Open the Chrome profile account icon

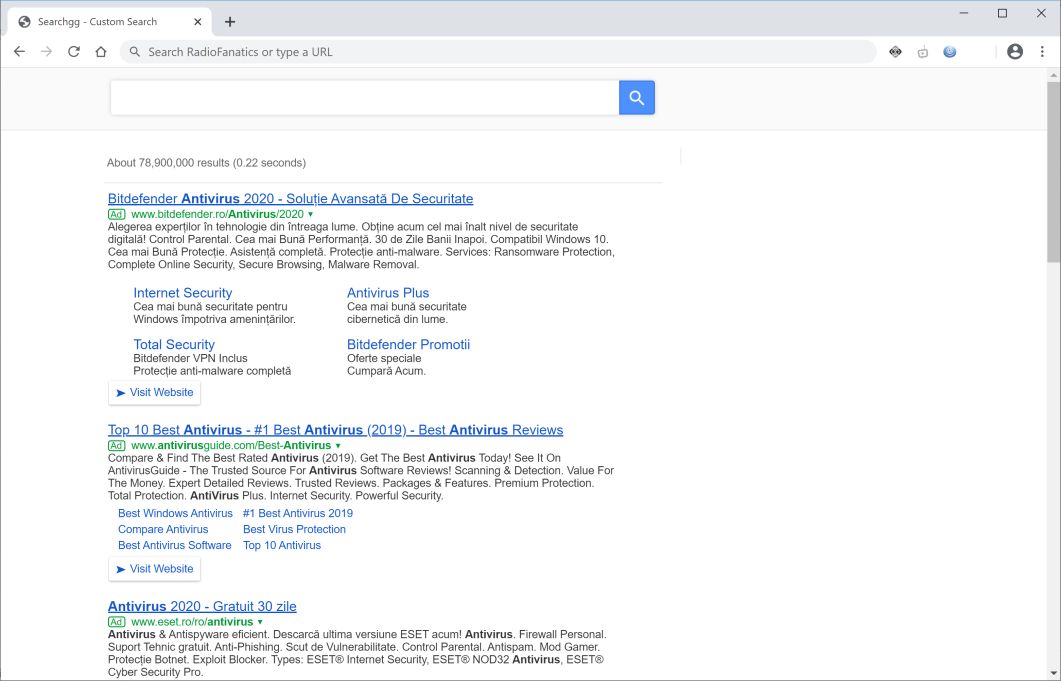point(1015,52)
